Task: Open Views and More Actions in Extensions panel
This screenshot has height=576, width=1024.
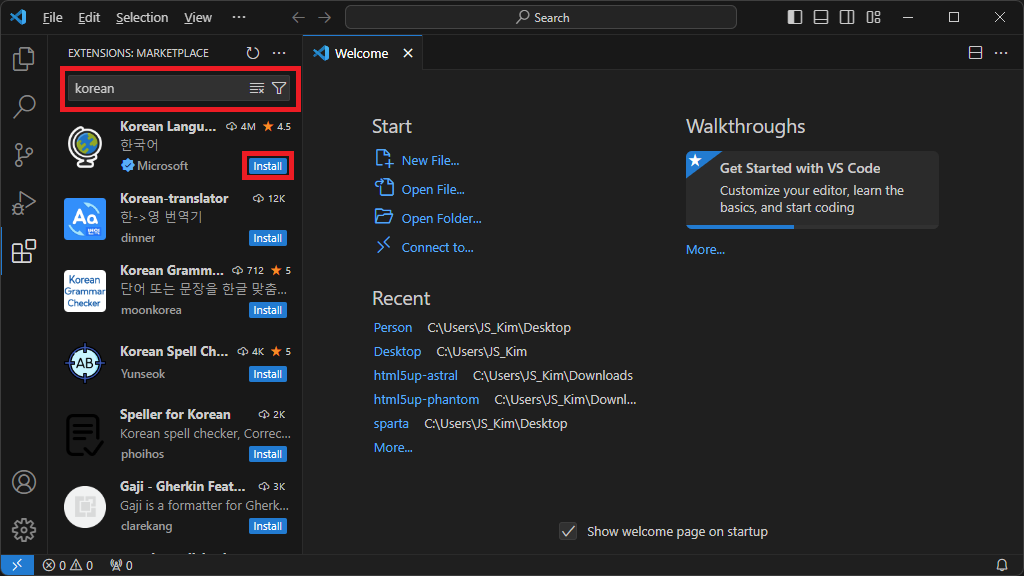Action: (x=279, y=53)
